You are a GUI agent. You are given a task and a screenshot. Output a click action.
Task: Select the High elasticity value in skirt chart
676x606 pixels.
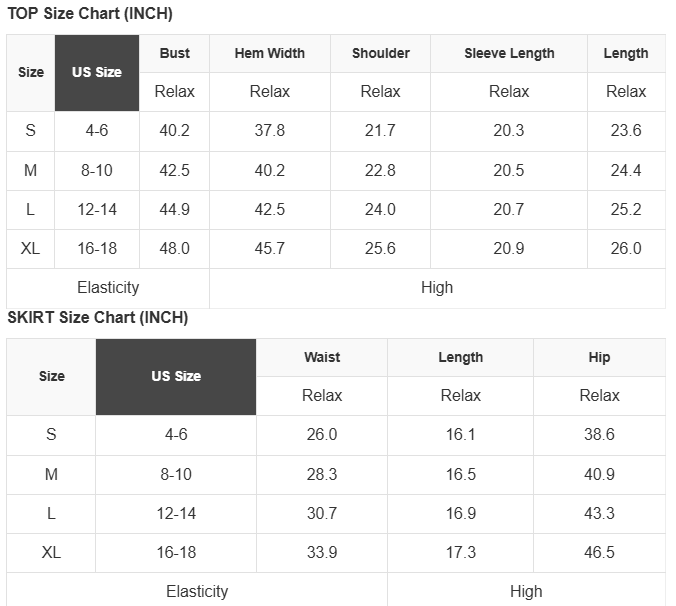[x=526, y=591]
